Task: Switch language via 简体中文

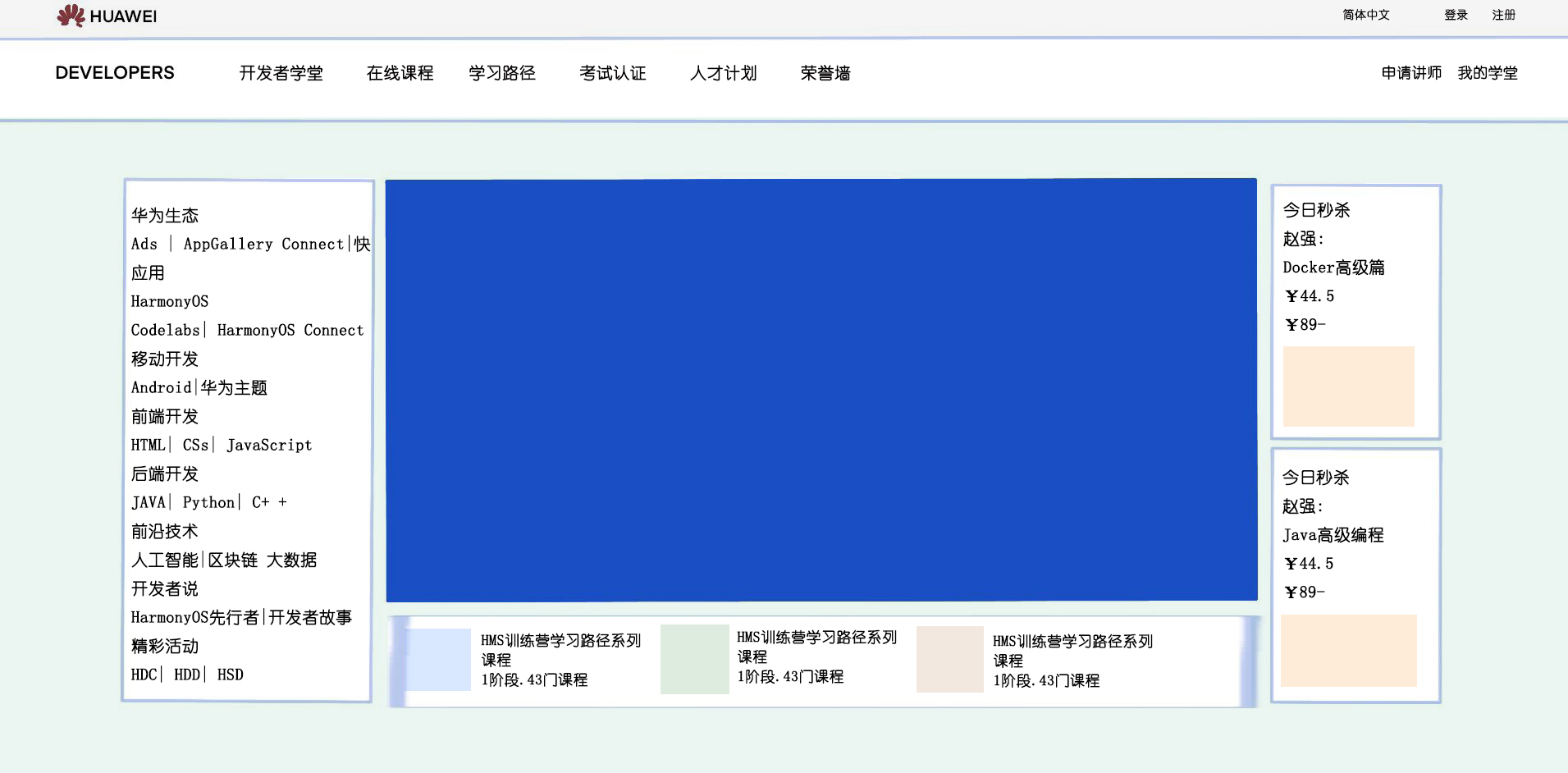Action: pos(1366,15)
